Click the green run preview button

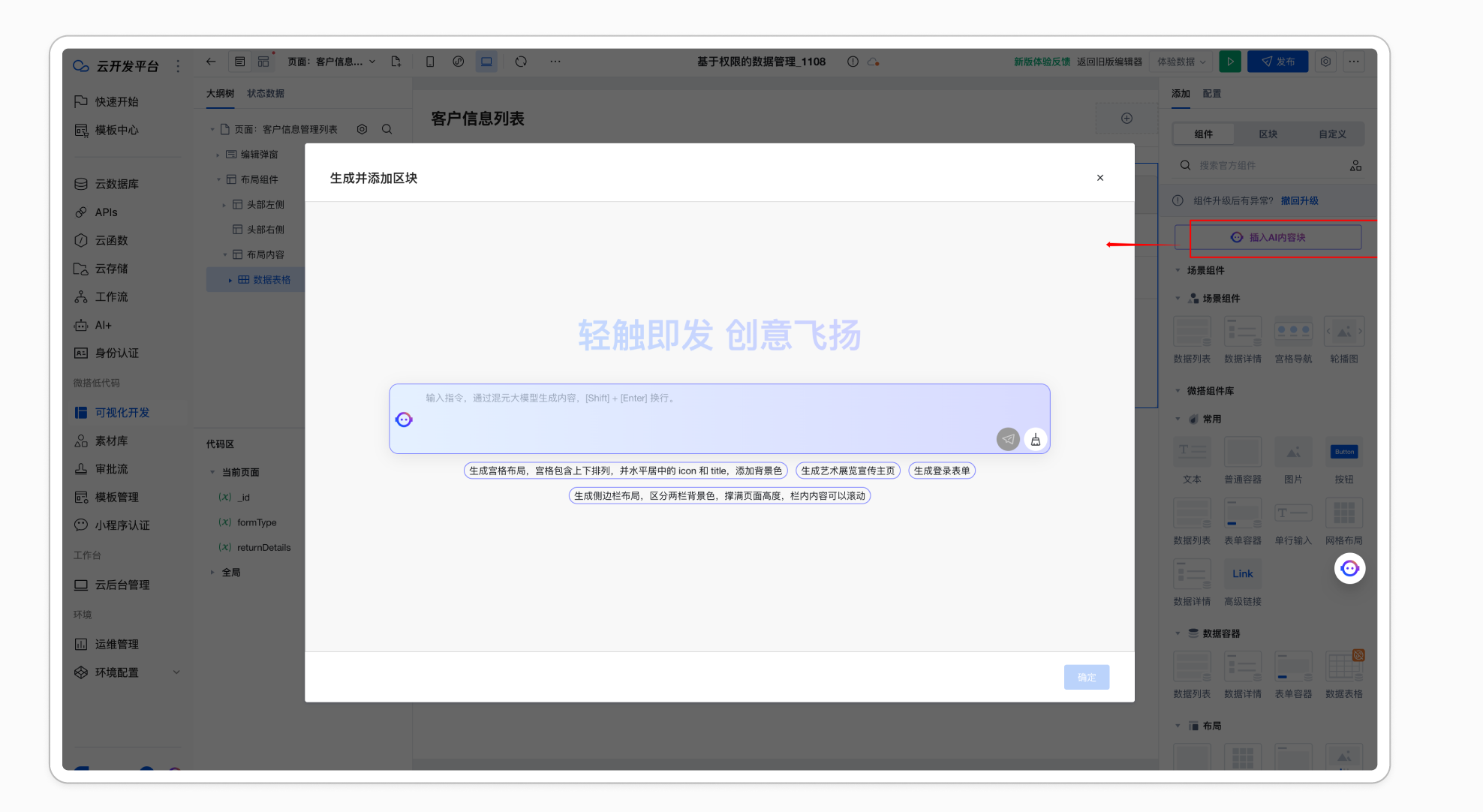(x=1230, y=62)
